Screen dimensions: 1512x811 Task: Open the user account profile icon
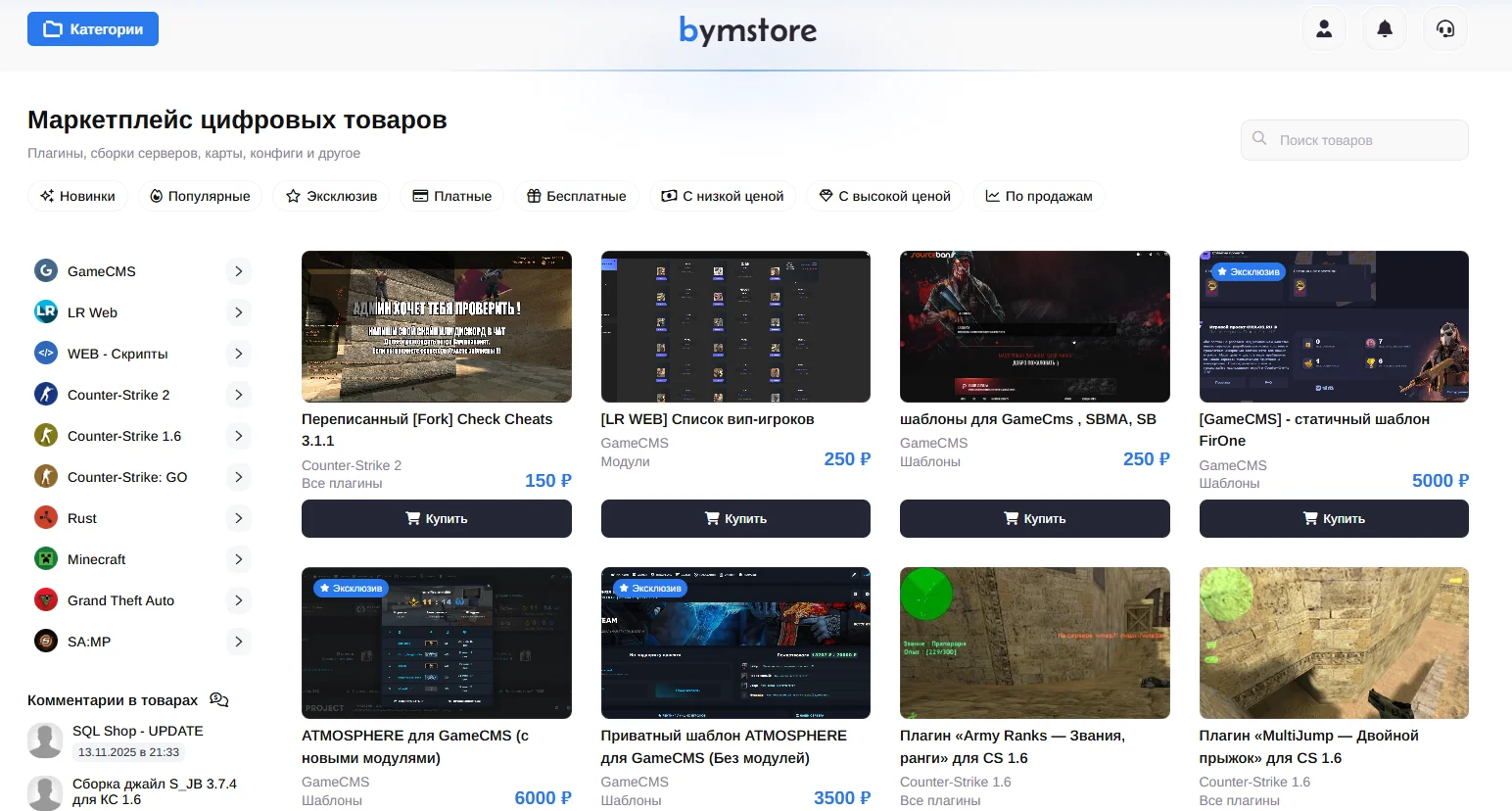[1324, 28]
